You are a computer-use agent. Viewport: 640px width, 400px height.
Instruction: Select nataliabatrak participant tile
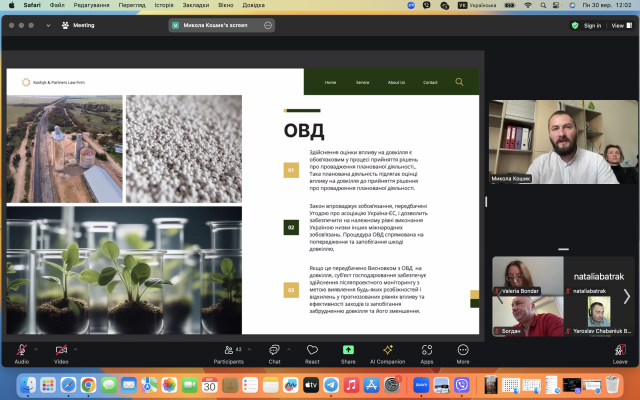tap(599, 276)
